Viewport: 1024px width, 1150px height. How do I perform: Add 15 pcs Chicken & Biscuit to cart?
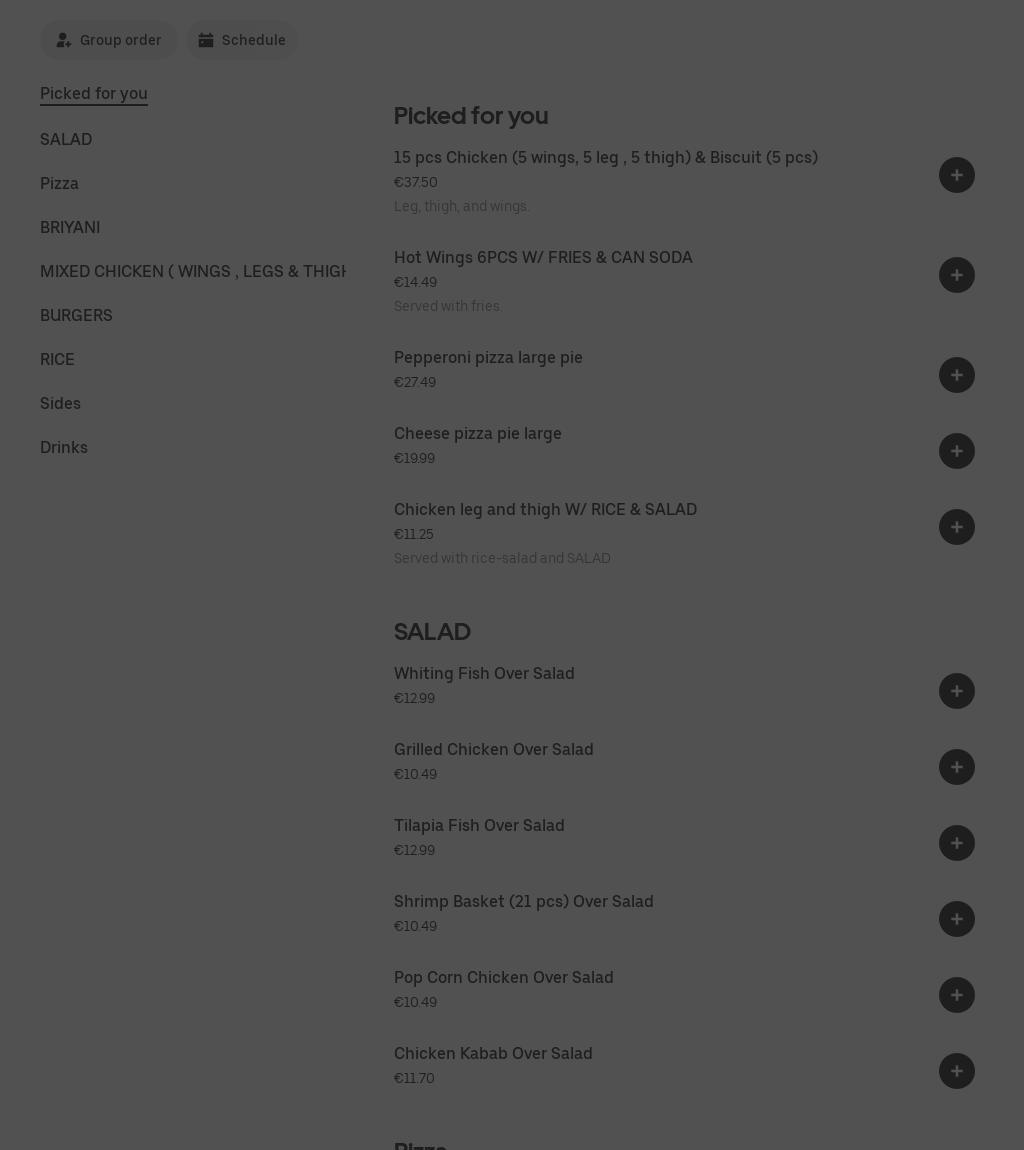(956, 175)
